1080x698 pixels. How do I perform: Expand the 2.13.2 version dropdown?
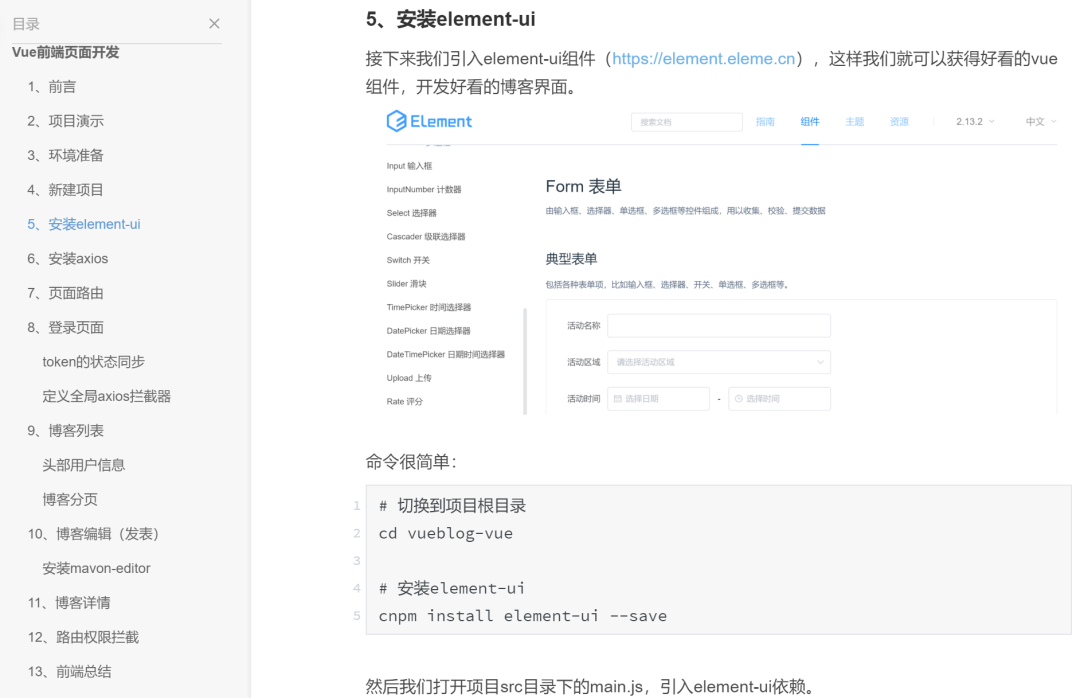click(975, 122)
